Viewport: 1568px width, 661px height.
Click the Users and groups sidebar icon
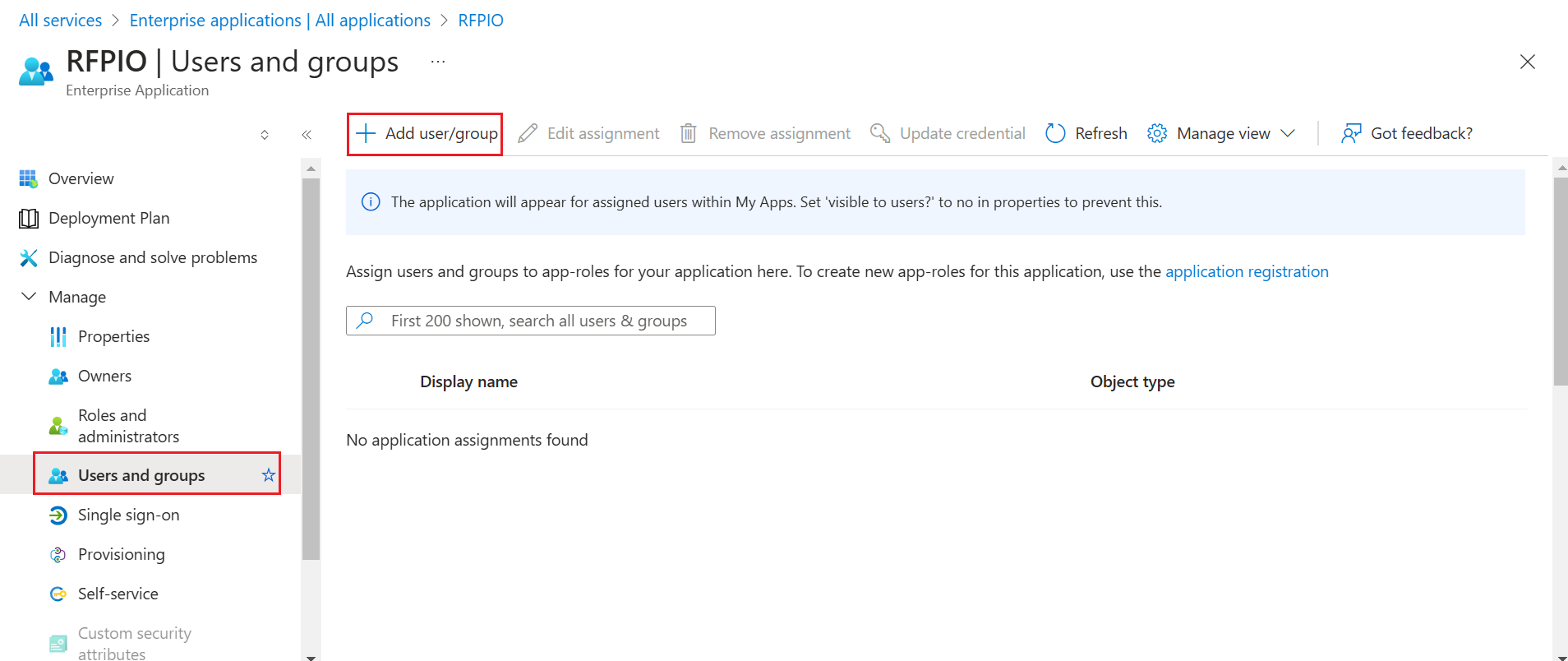tap(58, 475)
